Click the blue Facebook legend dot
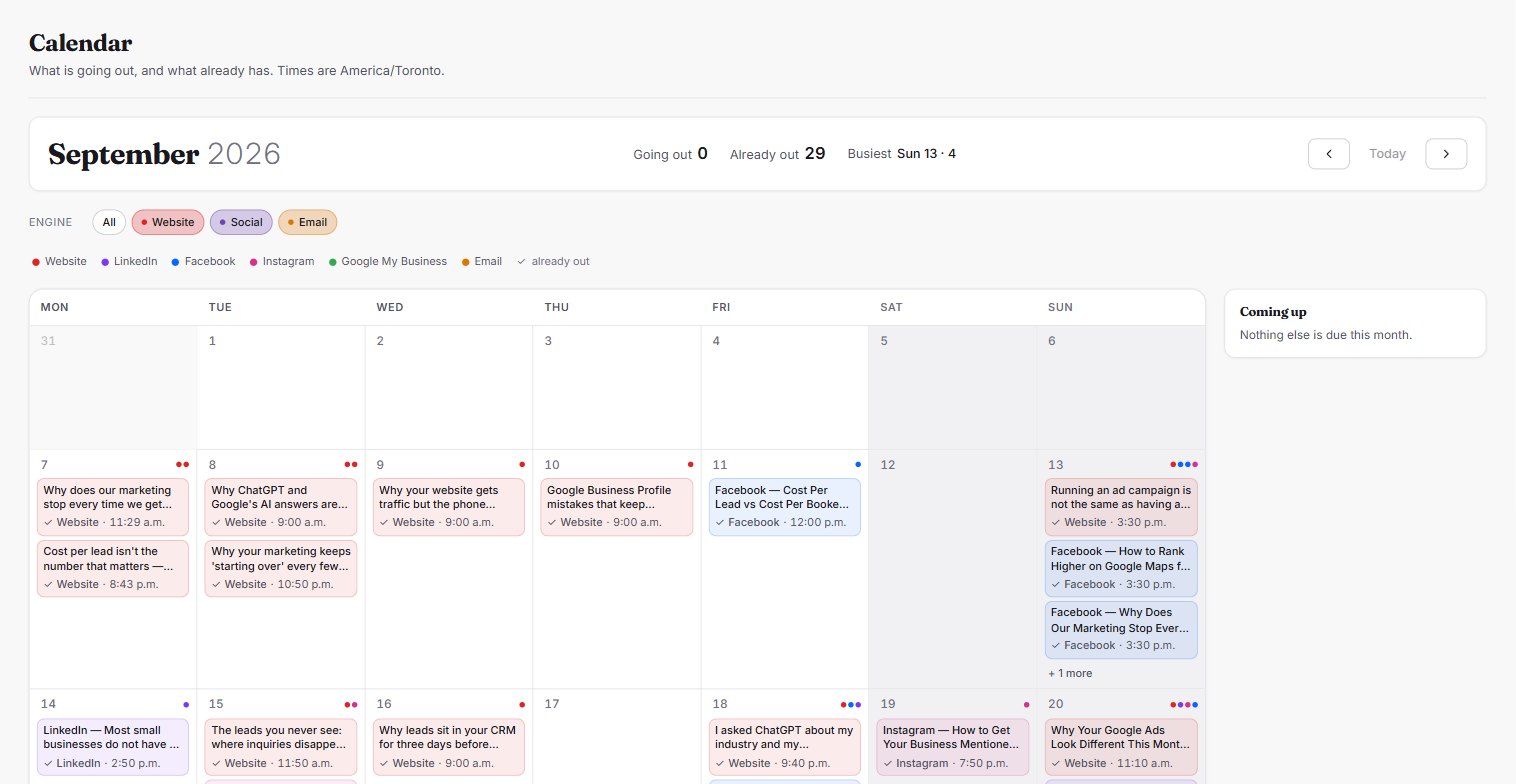This screenshot has height=784, width=1516. pos(175,262)
